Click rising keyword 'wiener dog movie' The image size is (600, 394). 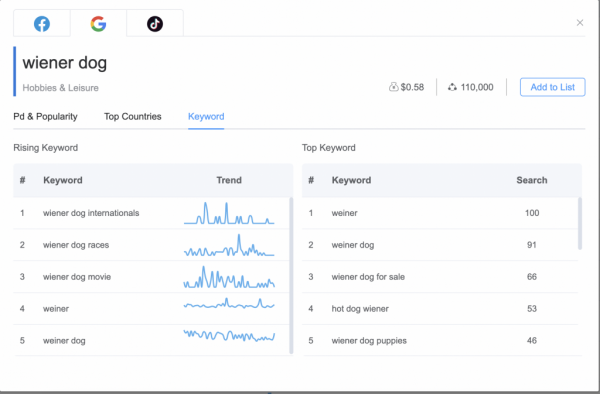(77, 277)
